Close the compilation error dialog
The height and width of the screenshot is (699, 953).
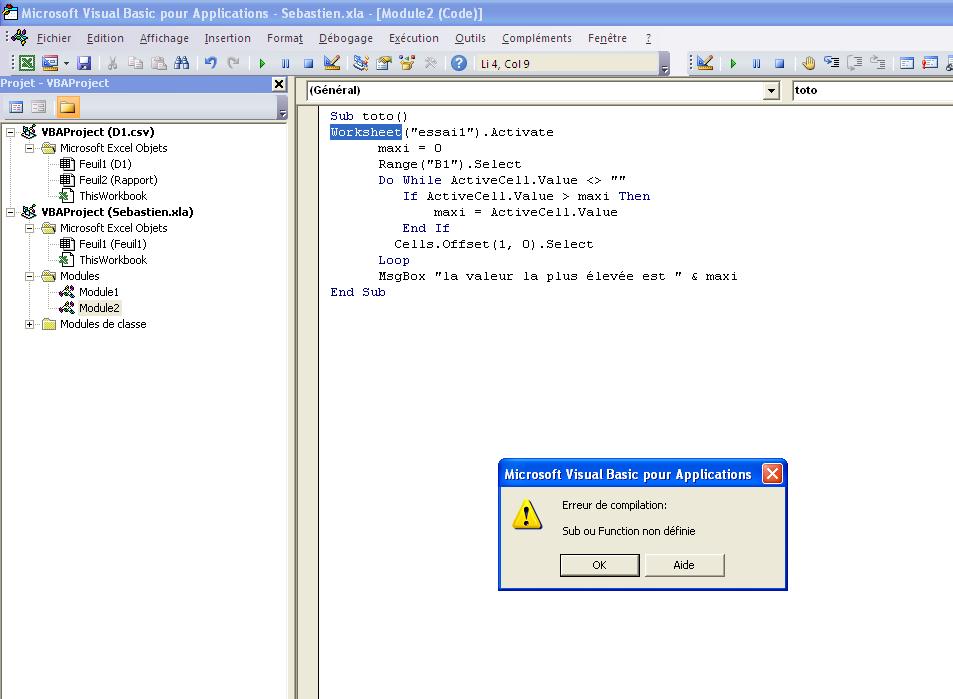point(772,473)
